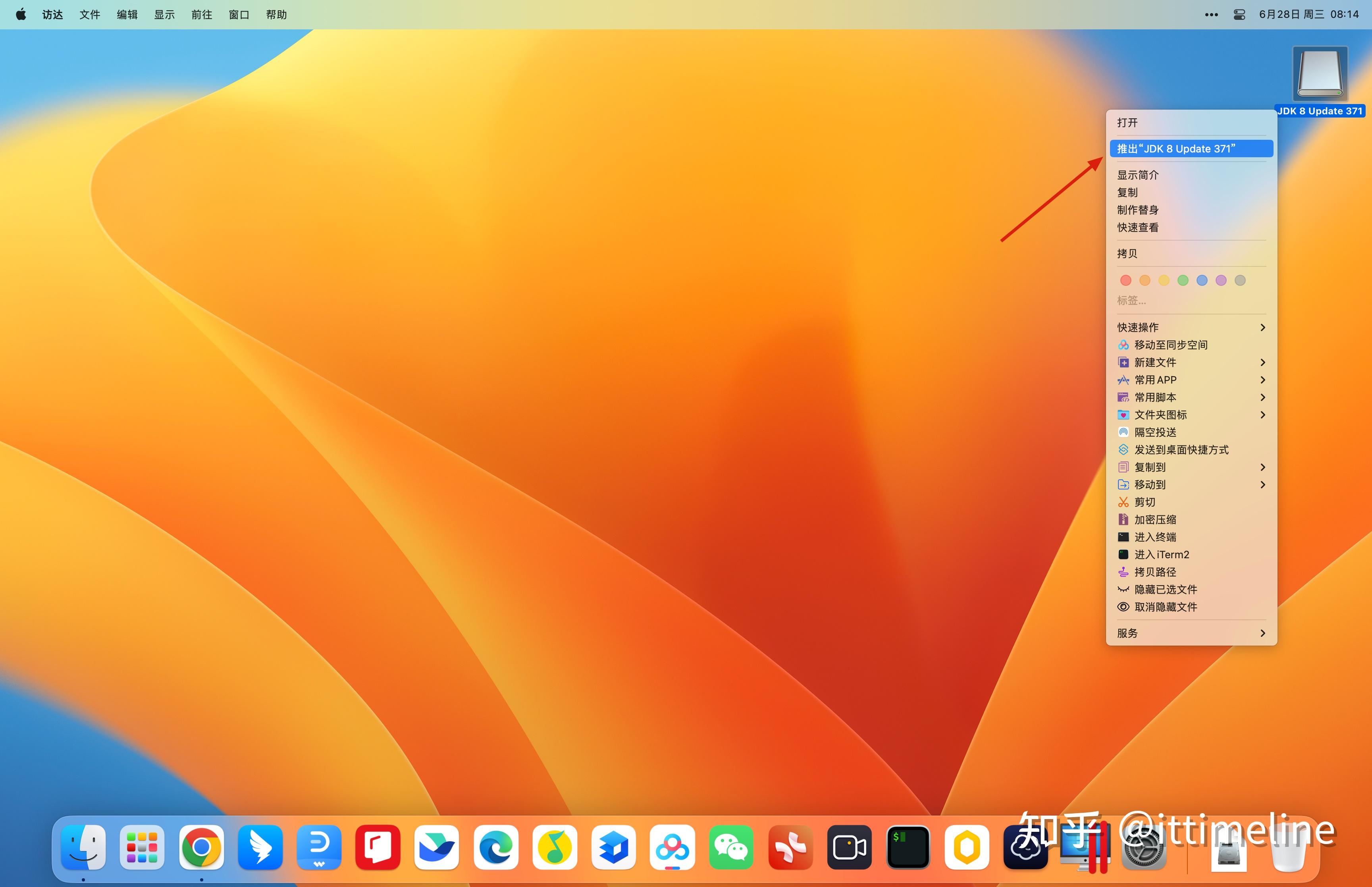
Task: Select 隐藏已选文件 to hide files
Action: 1165,589
